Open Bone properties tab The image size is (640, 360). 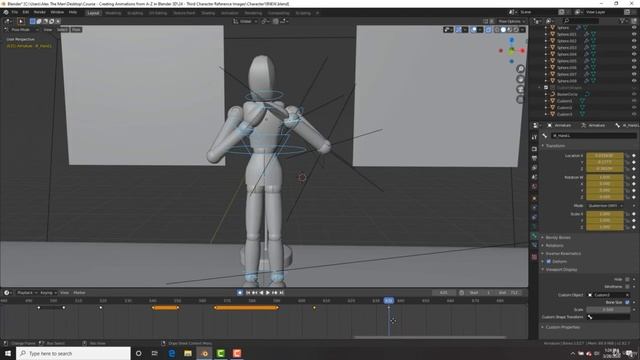tap(534, 236)
